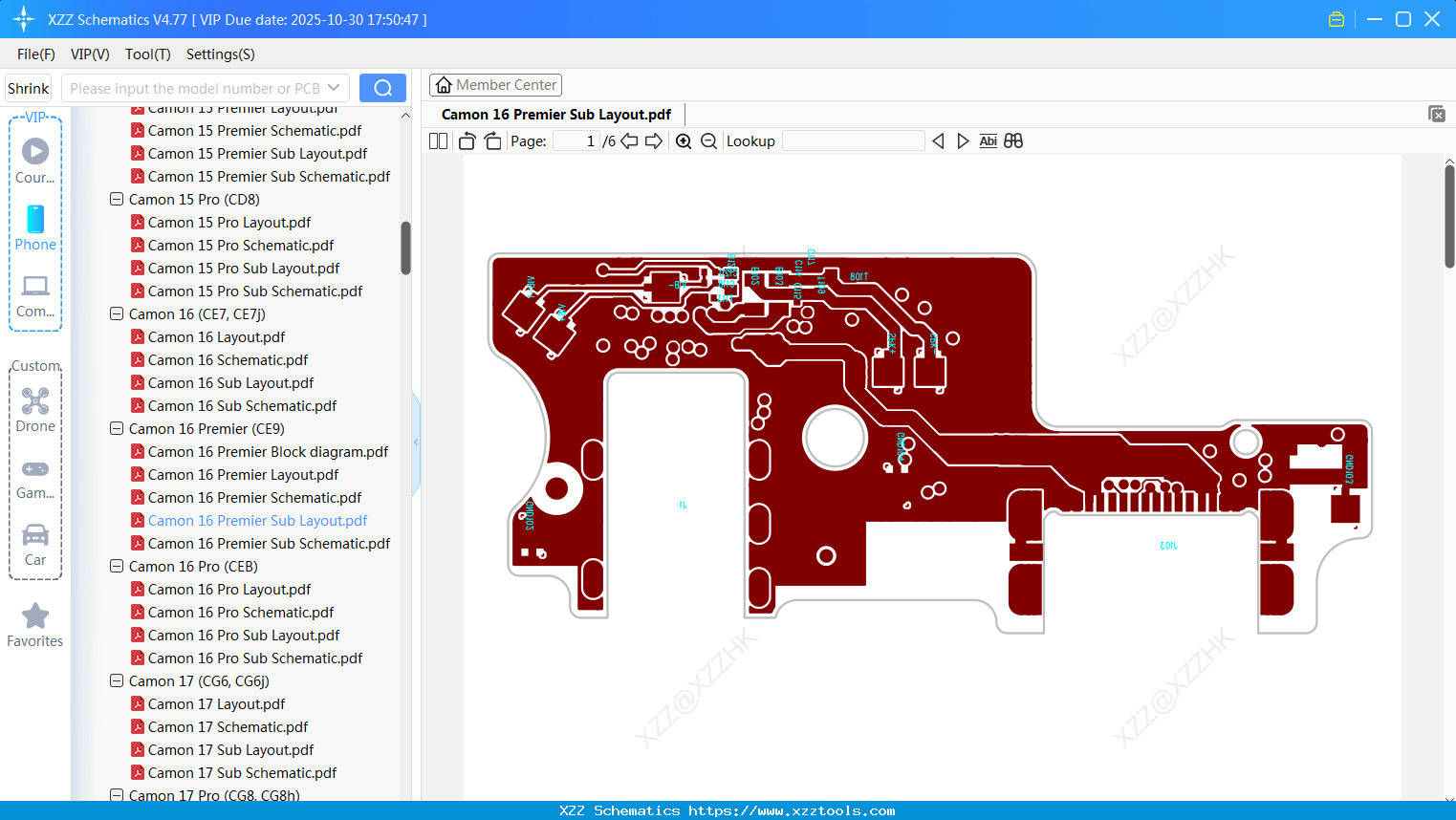Image resolution: width=1456 pixels, height=820 pixels.
Task: Click the search button beside model input
Action: pyautogui.click(x=382, y=88)
